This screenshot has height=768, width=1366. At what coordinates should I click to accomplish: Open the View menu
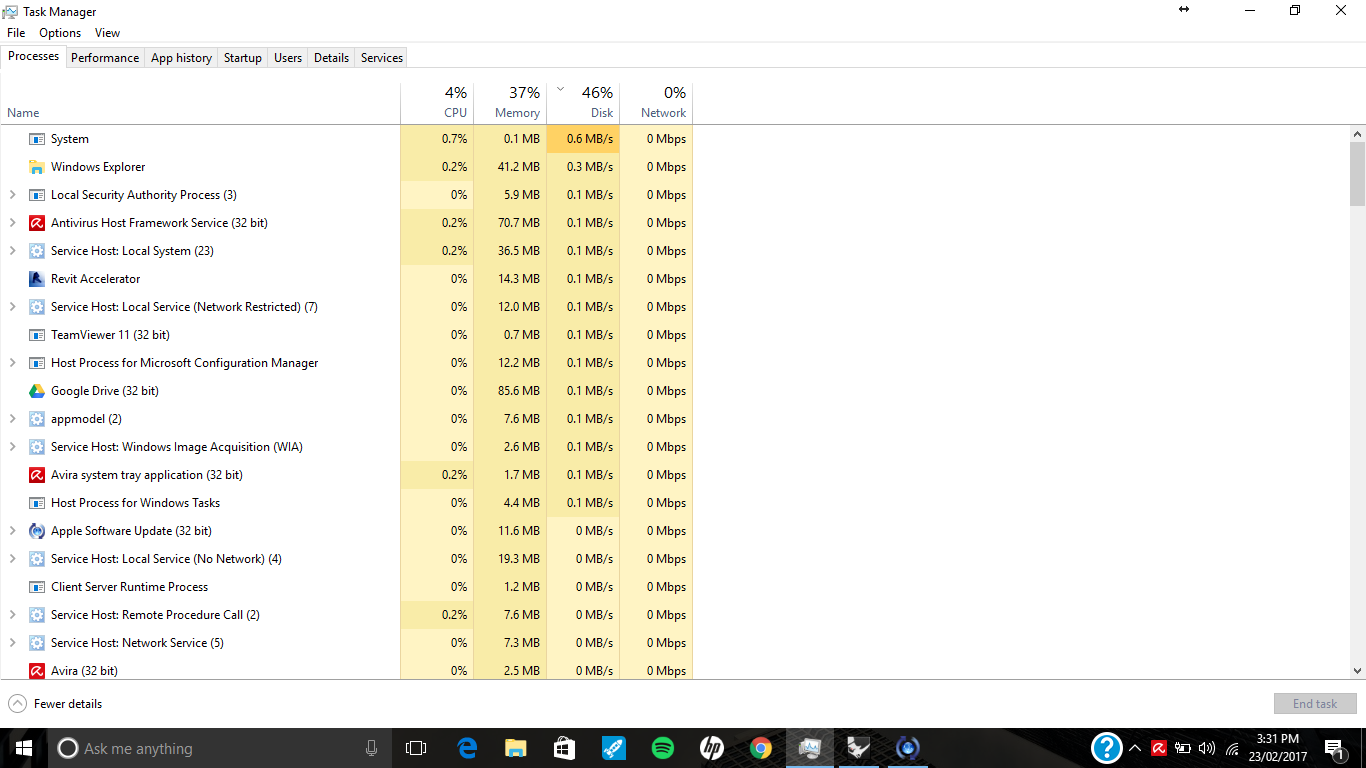(x=108, y=33)
